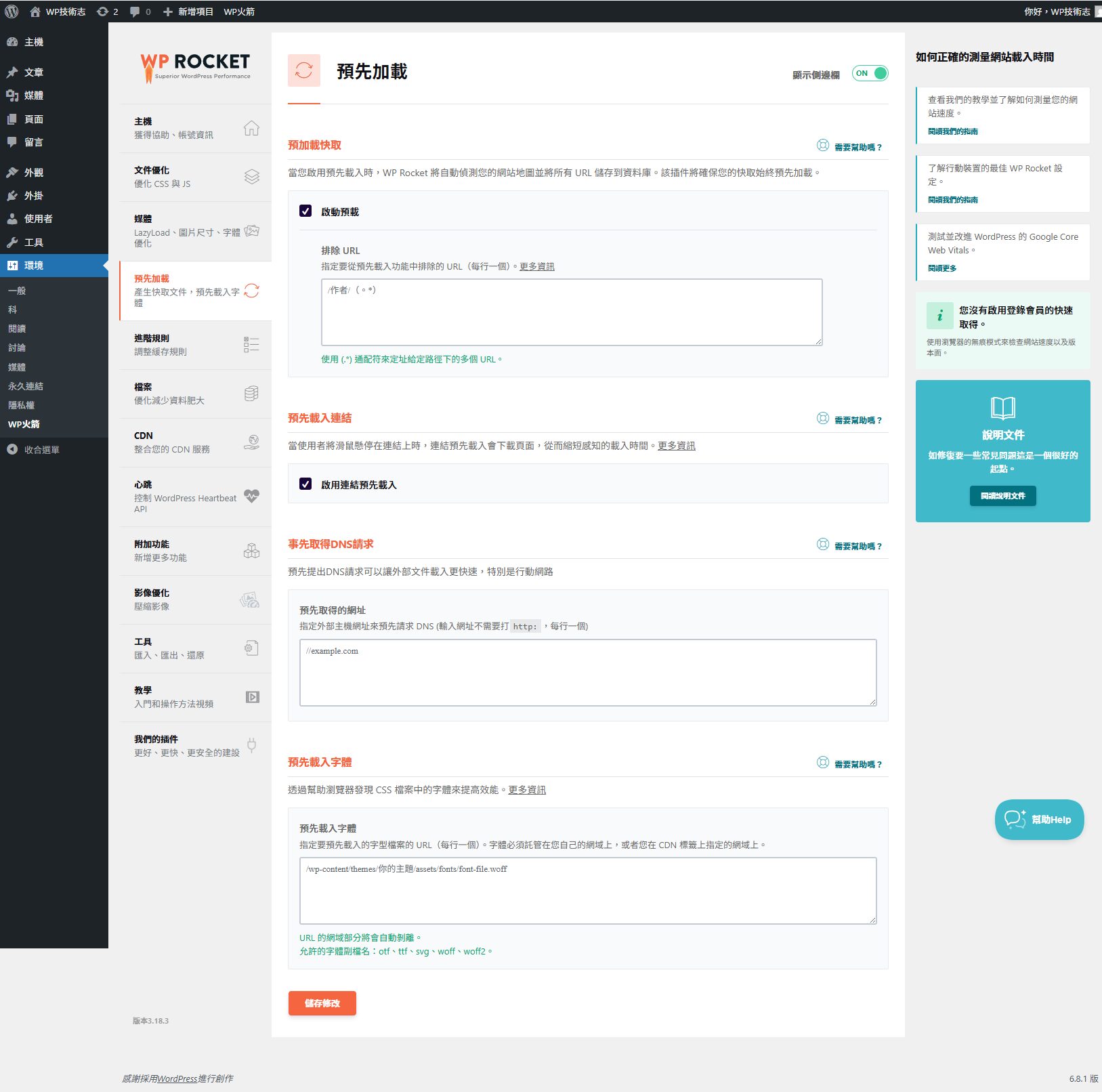Open 進階規則 list icon
The width and height of the screenshot is (1102, 1092).
point(251,345)
